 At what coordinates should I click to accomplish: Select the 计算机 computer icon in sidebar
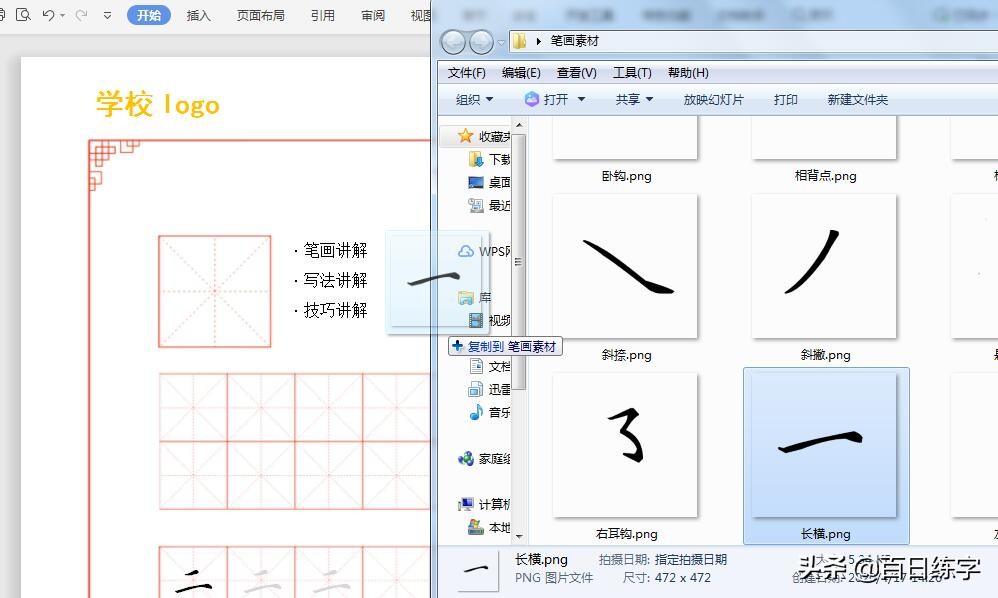466,504
